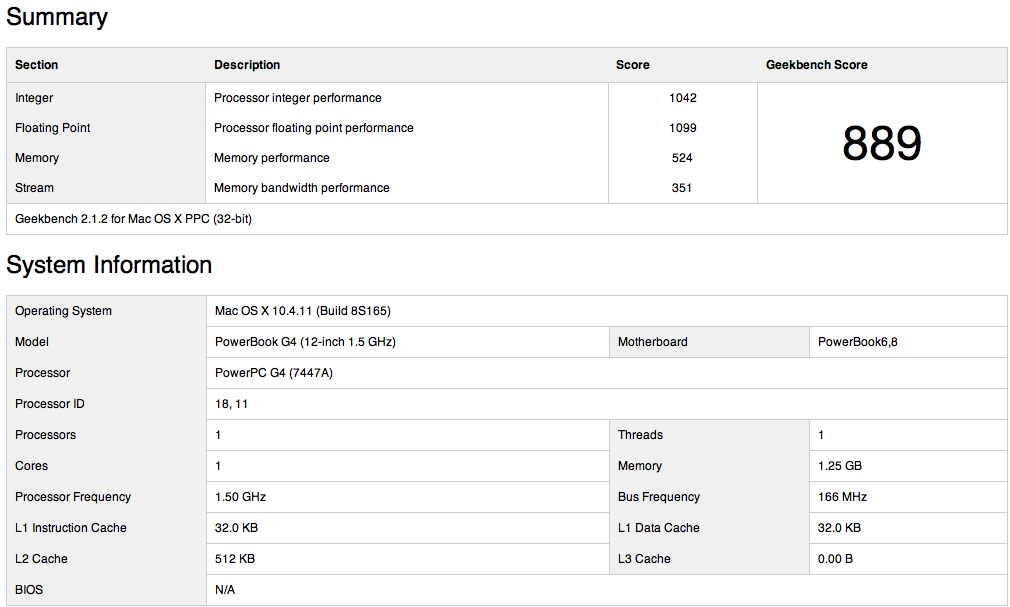Select 'Processor floating point performance' description
Screen dimensions: 1010x607
(314, 128)
